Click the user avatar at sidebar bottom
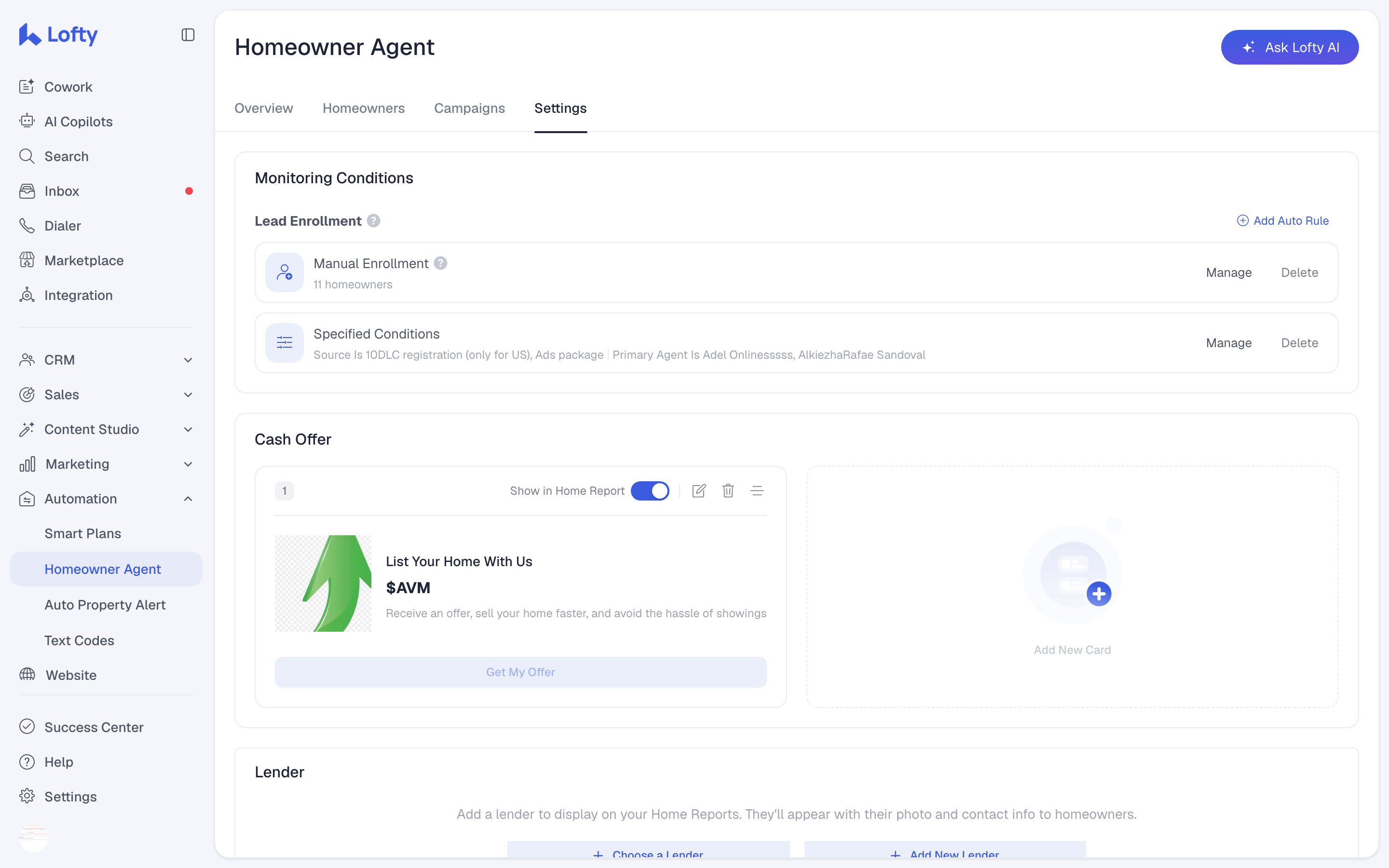 coord(33,838)
